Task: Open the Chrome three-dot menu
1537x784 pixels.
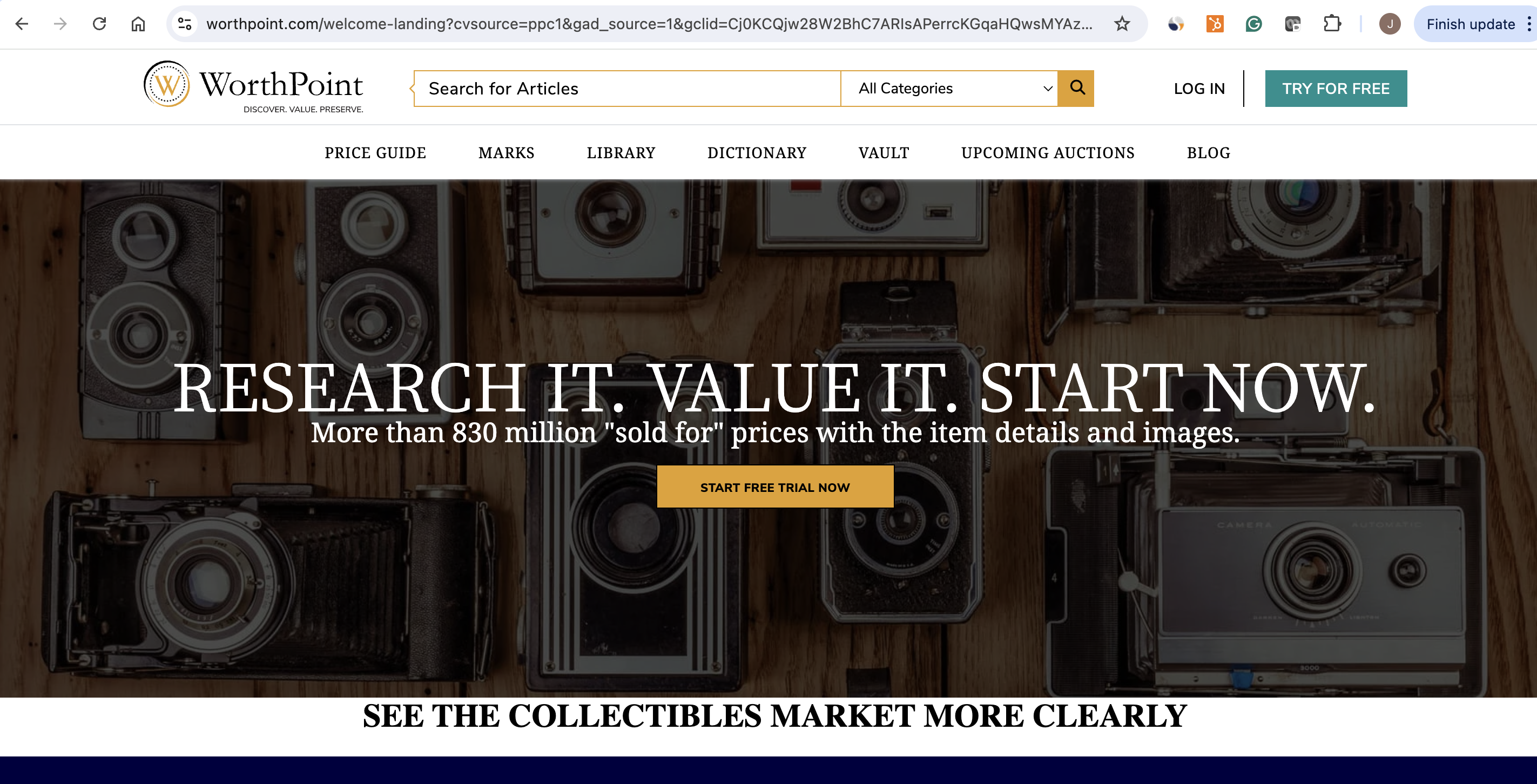Action: [1528, 24]
